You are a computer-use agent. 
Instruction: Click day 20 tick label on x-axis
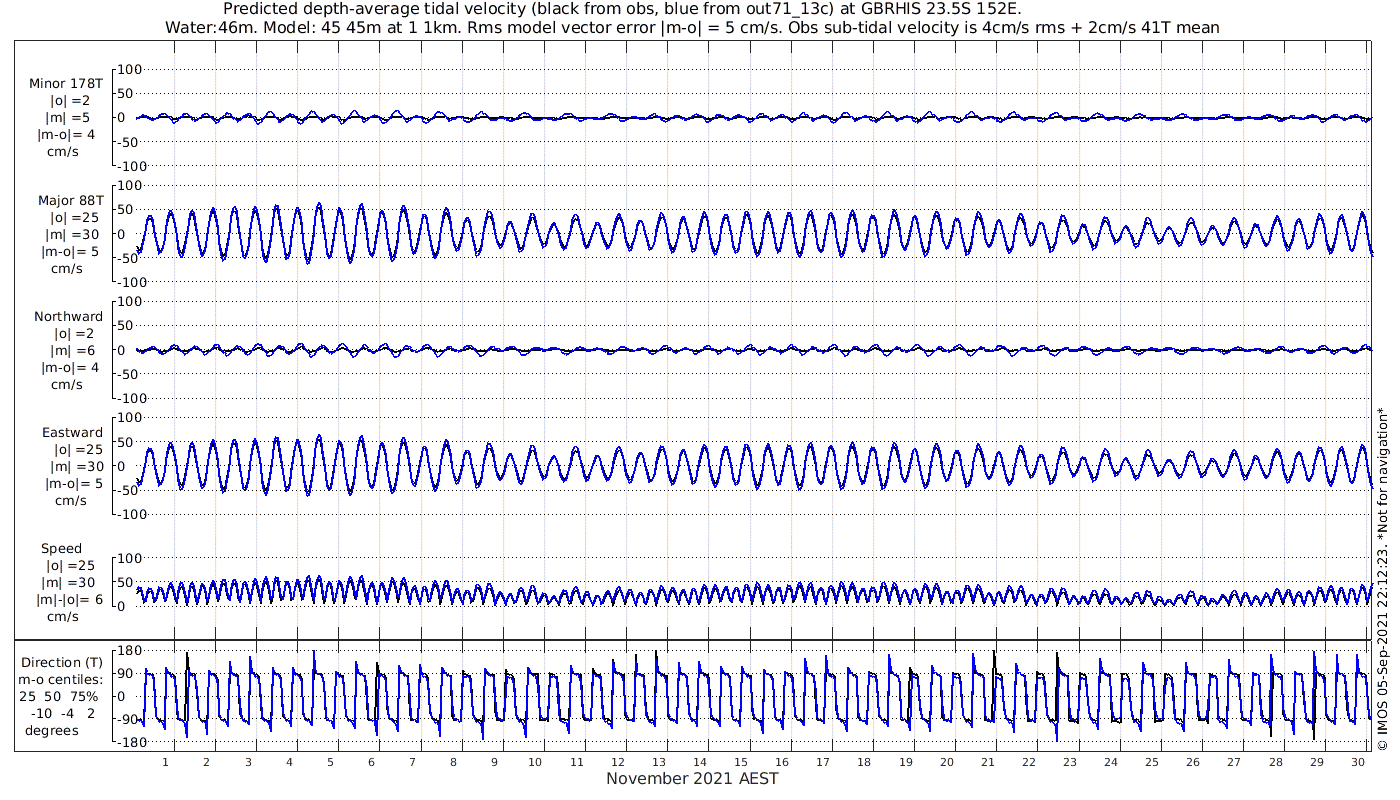tap(947, 762)
